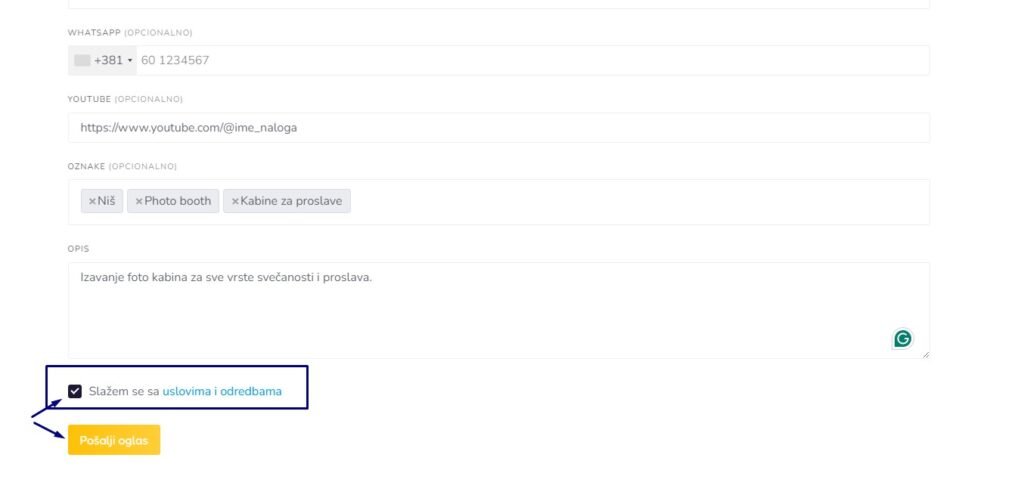Delete the Kabine za proslave tag
Screen dimensions: 1024x501
[235, 201]
